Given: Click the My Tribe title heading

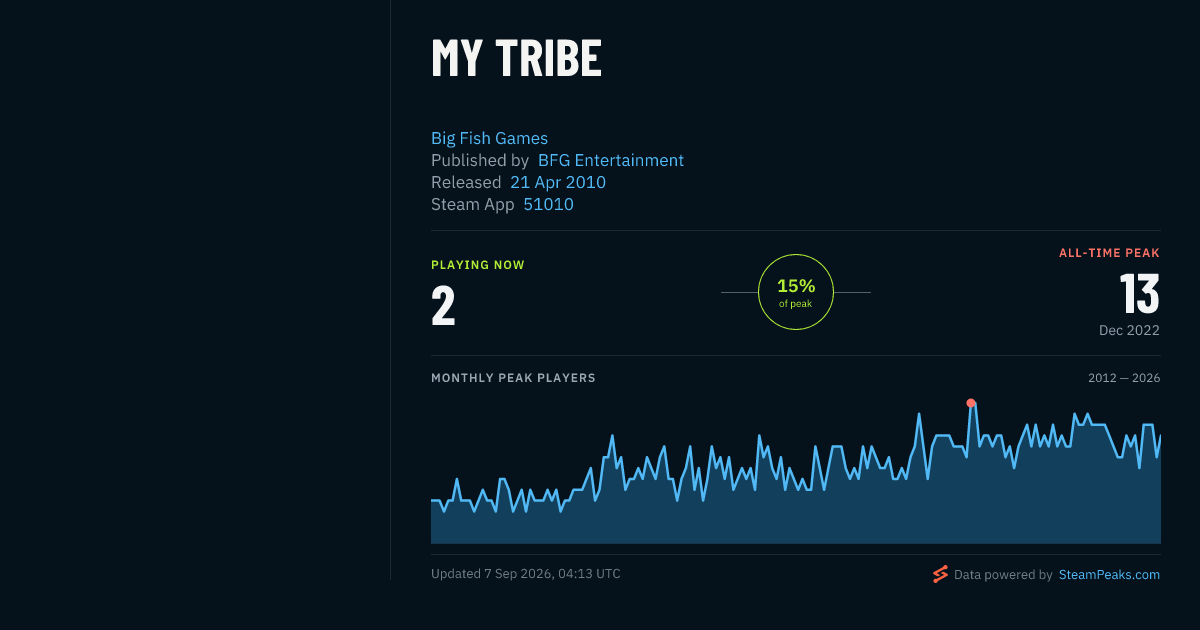Looking at the screenshot, I should point(516,59).
